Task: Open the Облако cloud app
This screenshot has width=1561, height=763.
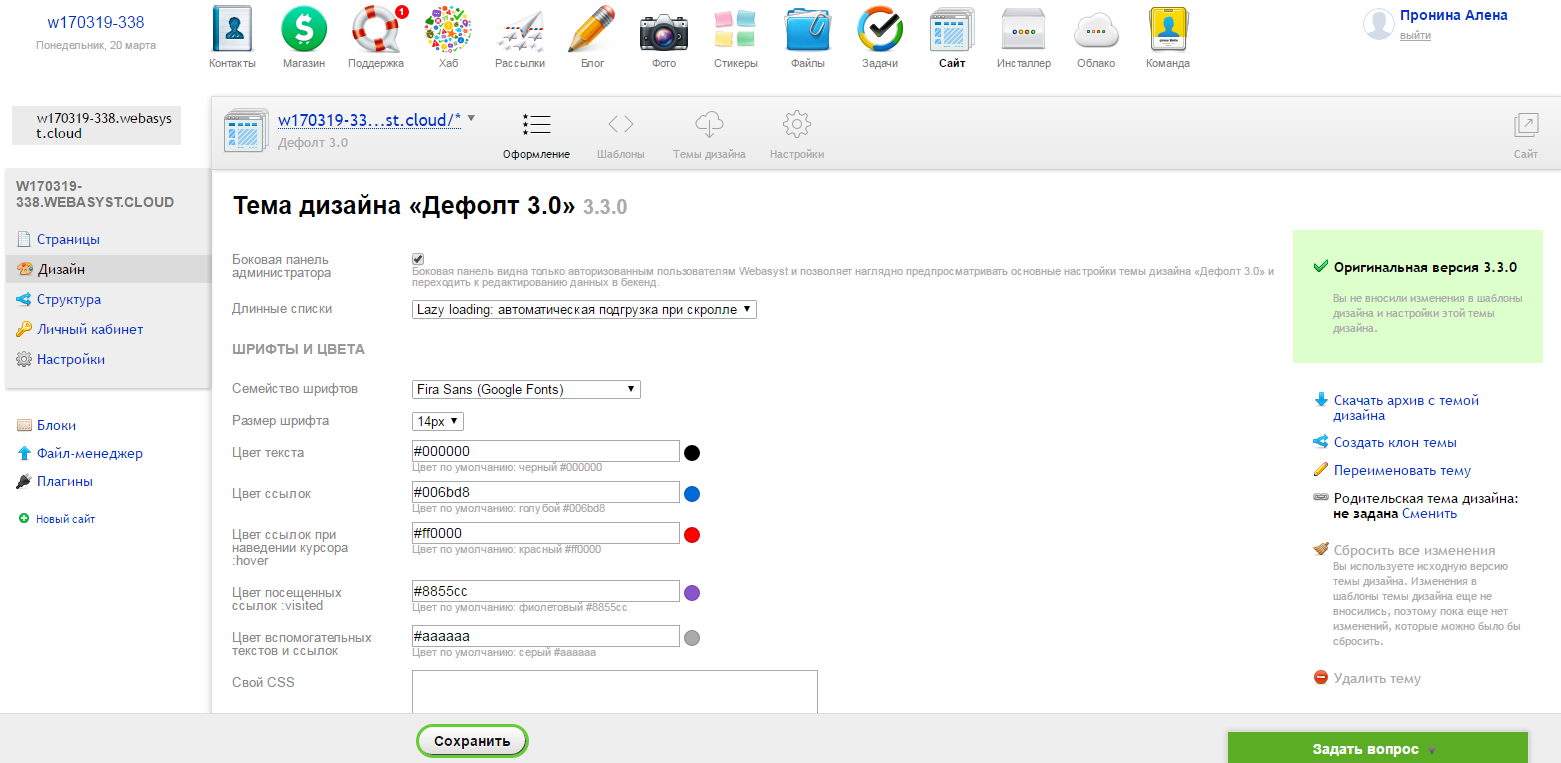Action: 1096,30
